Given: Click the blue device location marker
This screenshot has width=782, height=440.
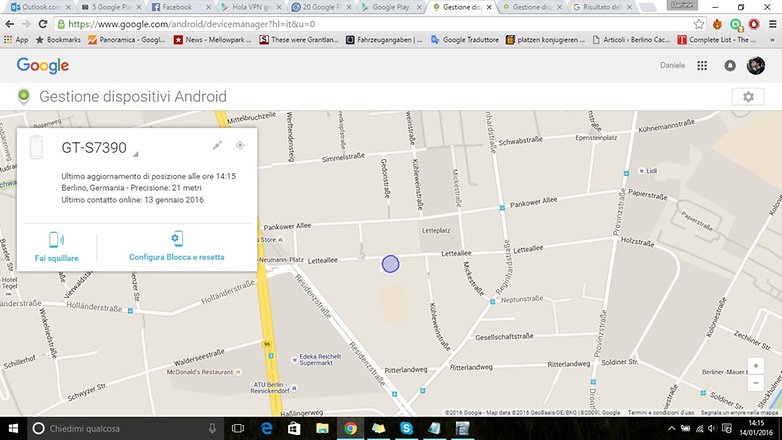Looking at the screenshot, I should (391, 264).
